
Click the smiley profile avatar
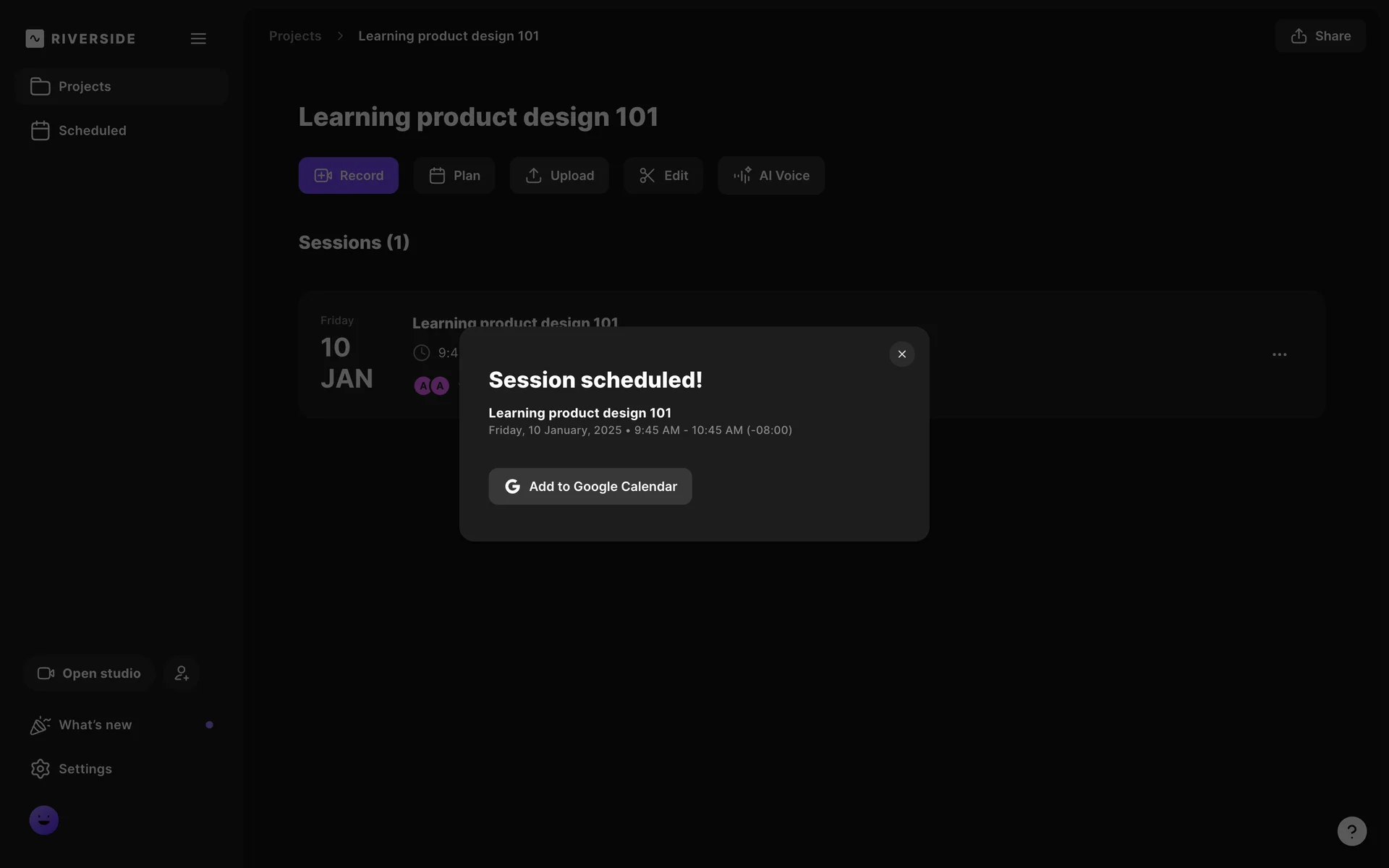[44, 820]
